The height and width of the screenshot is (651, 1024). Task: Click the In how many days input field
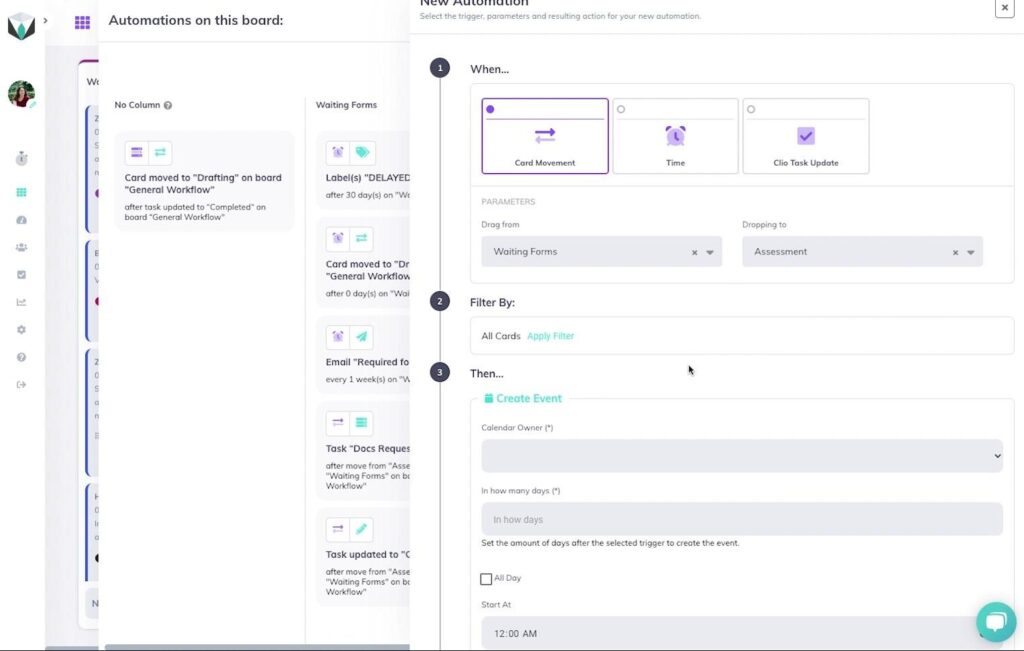(740, 518)
